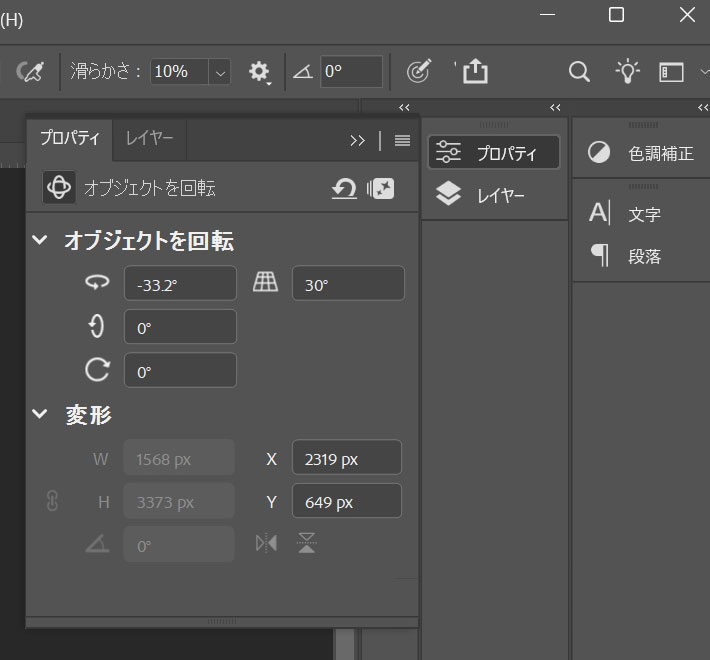
Task: Reset the object rotation icon
Action: (344, 188)
